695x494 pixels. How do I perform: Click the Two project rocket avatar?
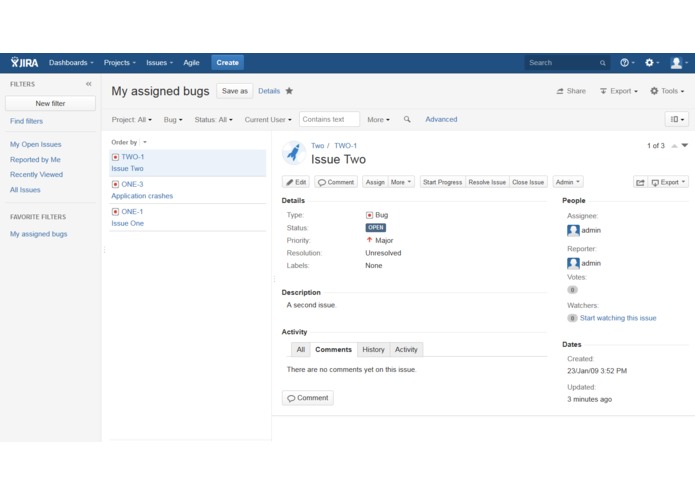click(293, 152)
